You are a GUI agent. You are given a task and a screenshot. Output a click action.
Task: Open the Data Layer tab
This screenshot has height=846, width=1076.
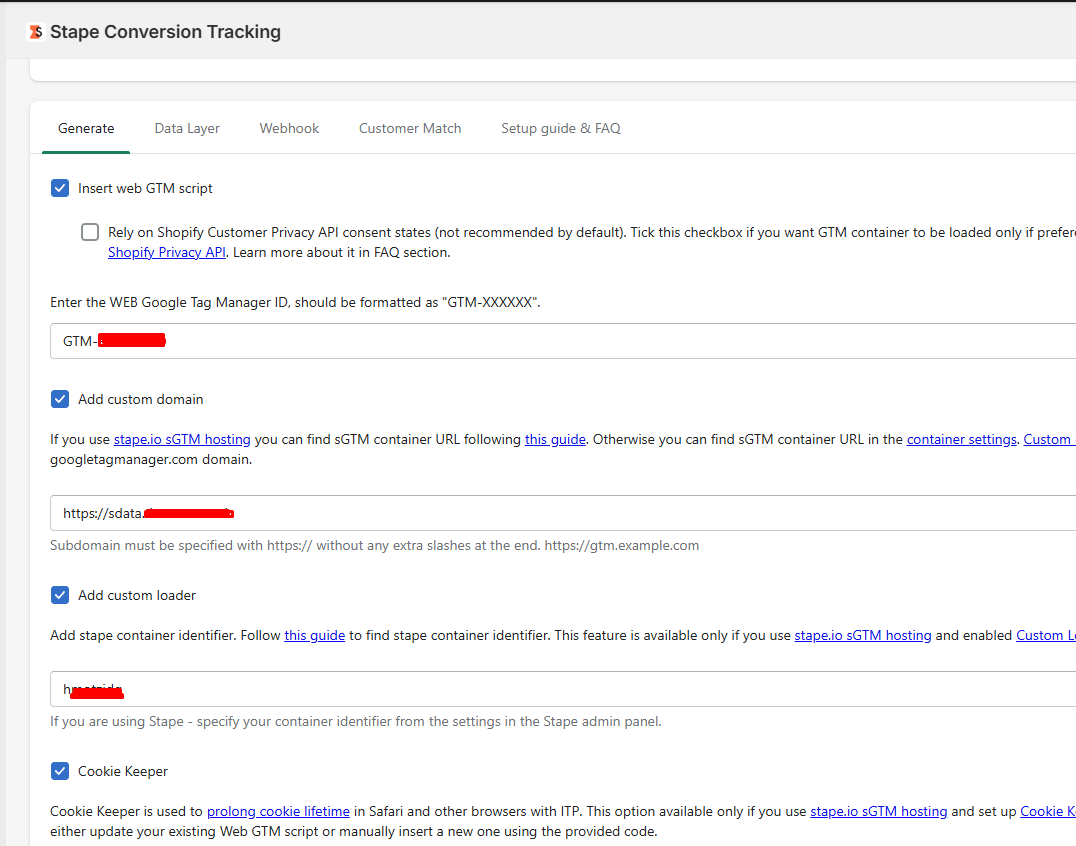point(187,128)
